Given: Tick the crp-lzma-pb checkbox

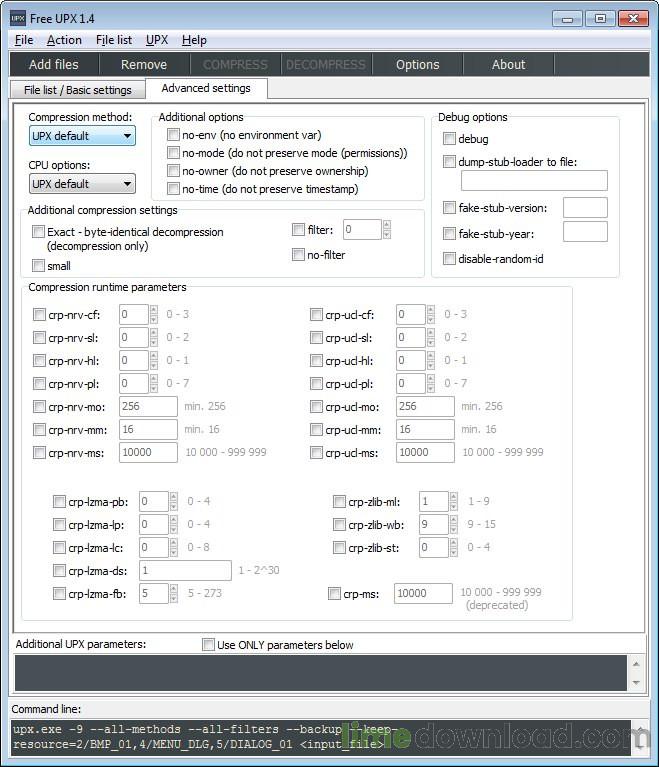Looking at the screenshot, I should [60, 501].
